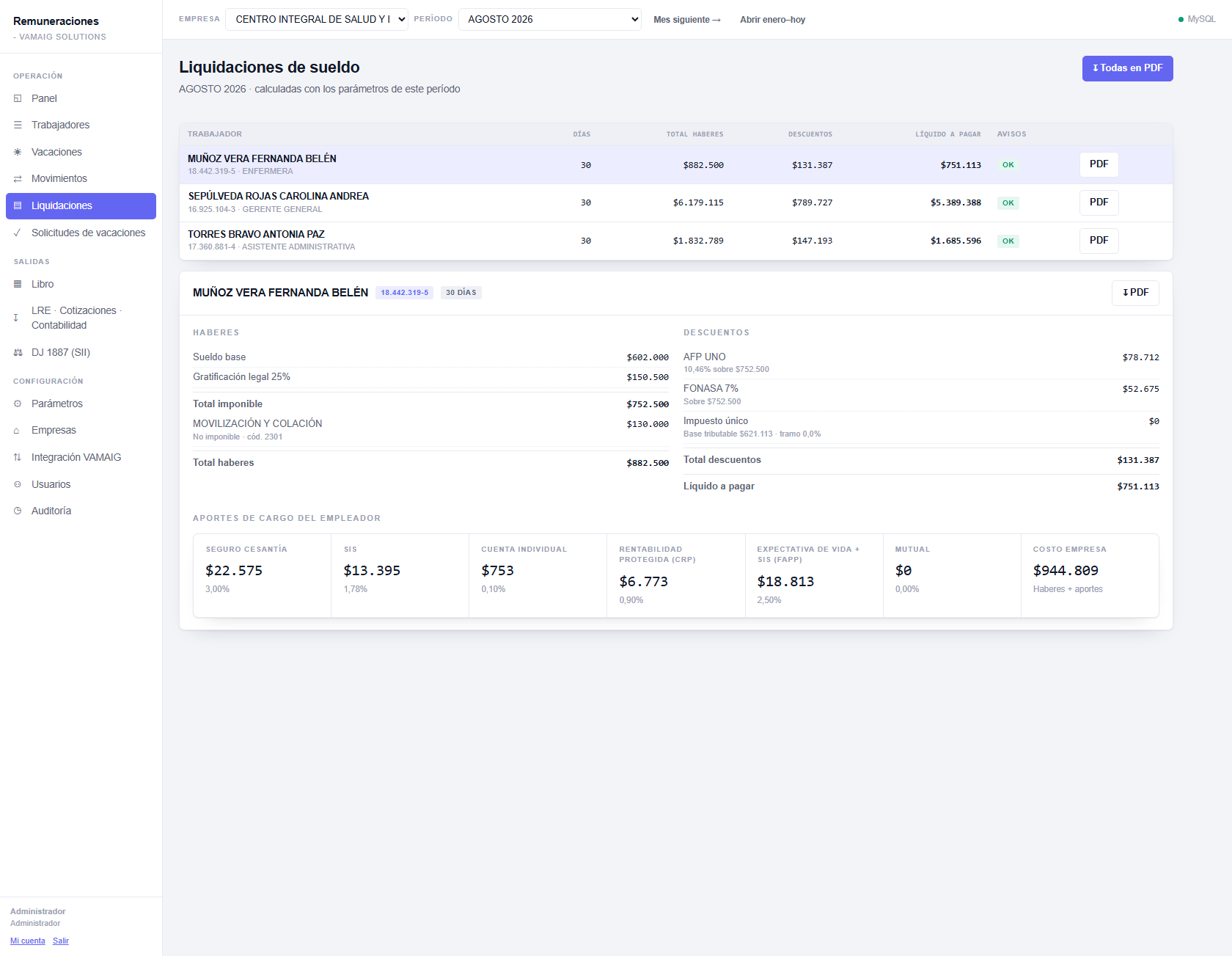Click the Usuarios icon

[18, 484]
